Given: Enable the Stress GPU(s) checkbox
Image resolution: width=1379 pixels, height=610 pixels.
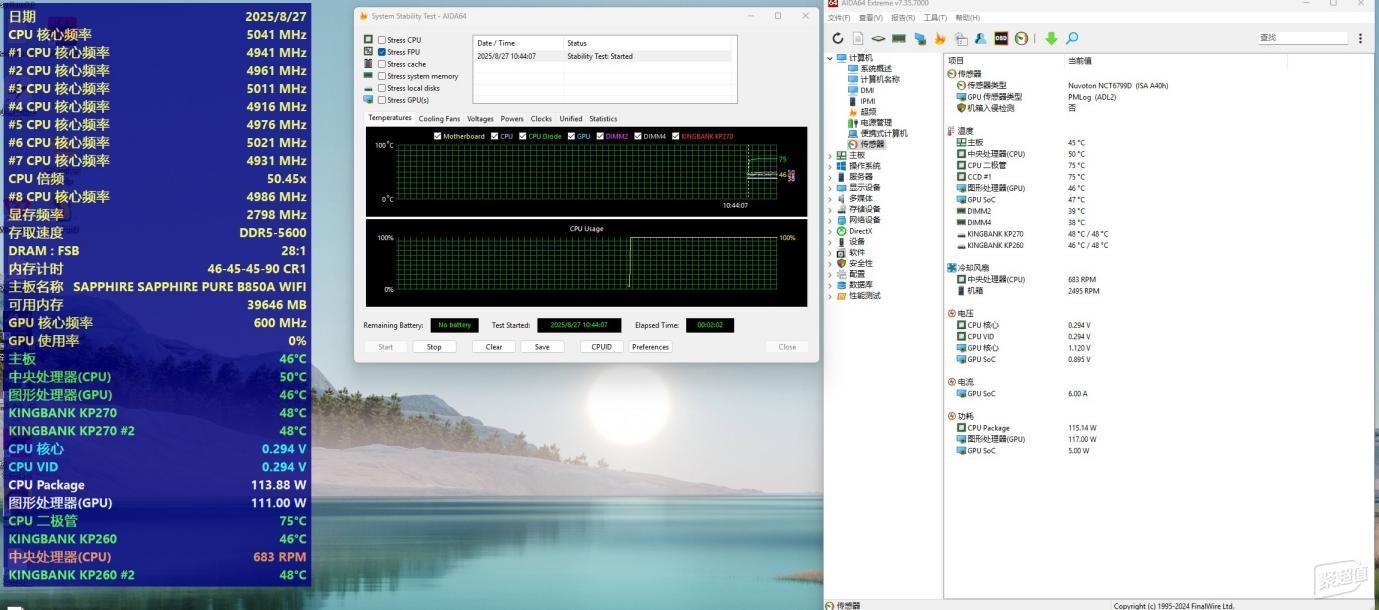Looking at the screenshot, I should pyautogui.click(x=382, y=100).
